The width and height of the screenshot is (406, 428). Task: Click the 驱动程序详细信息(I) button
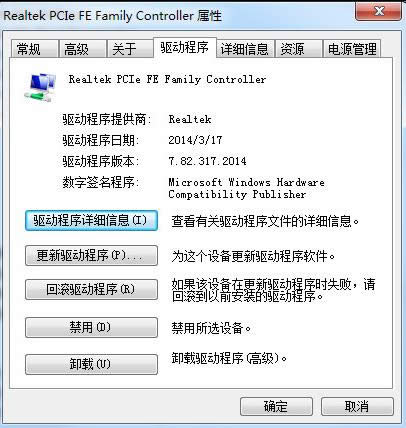91,220
